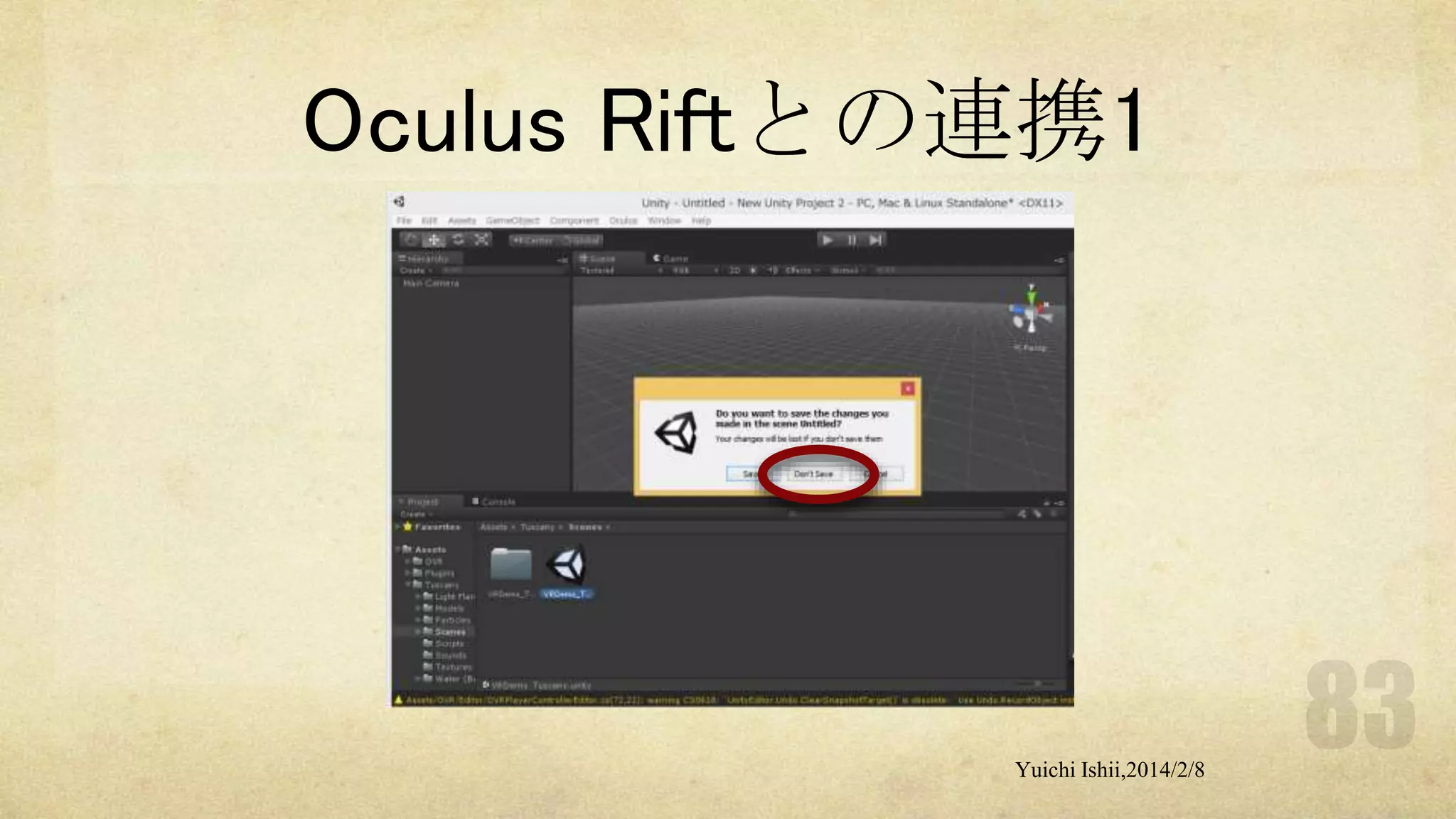The image size is (1456, 819).
Task: Open the Help menu
Action: click(701, 221)
